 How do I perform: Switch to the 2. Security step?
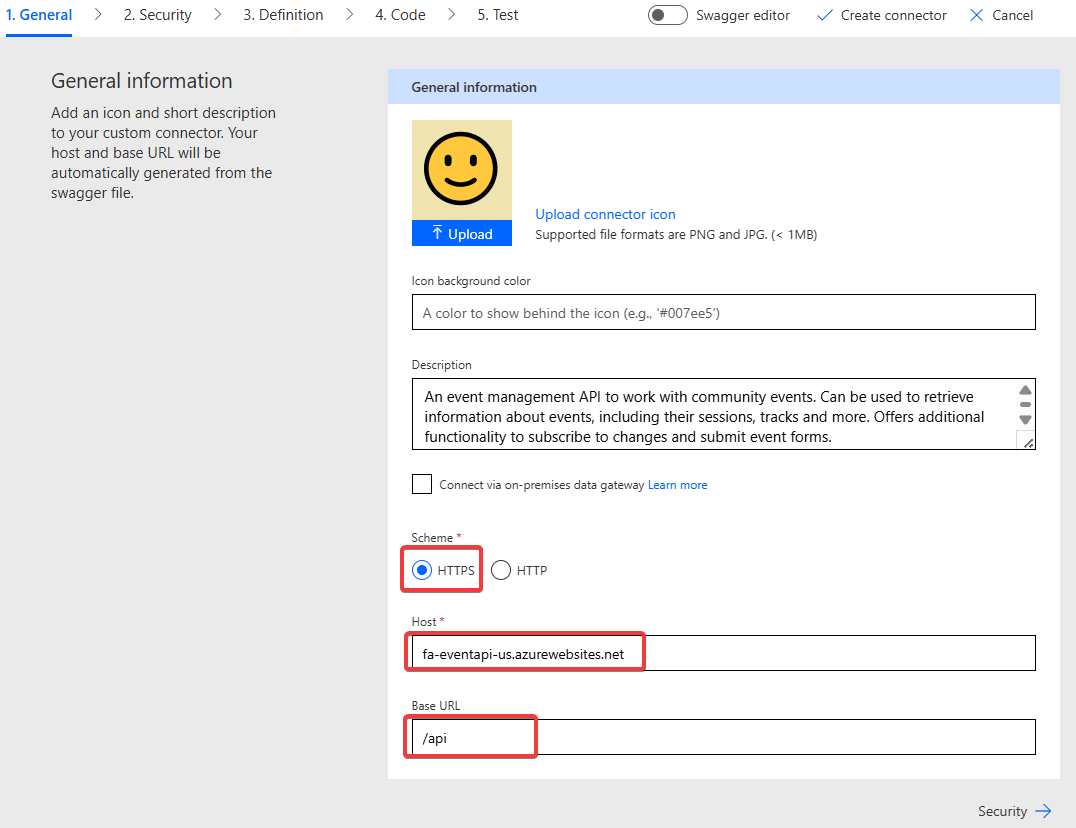tap(156, 15)
